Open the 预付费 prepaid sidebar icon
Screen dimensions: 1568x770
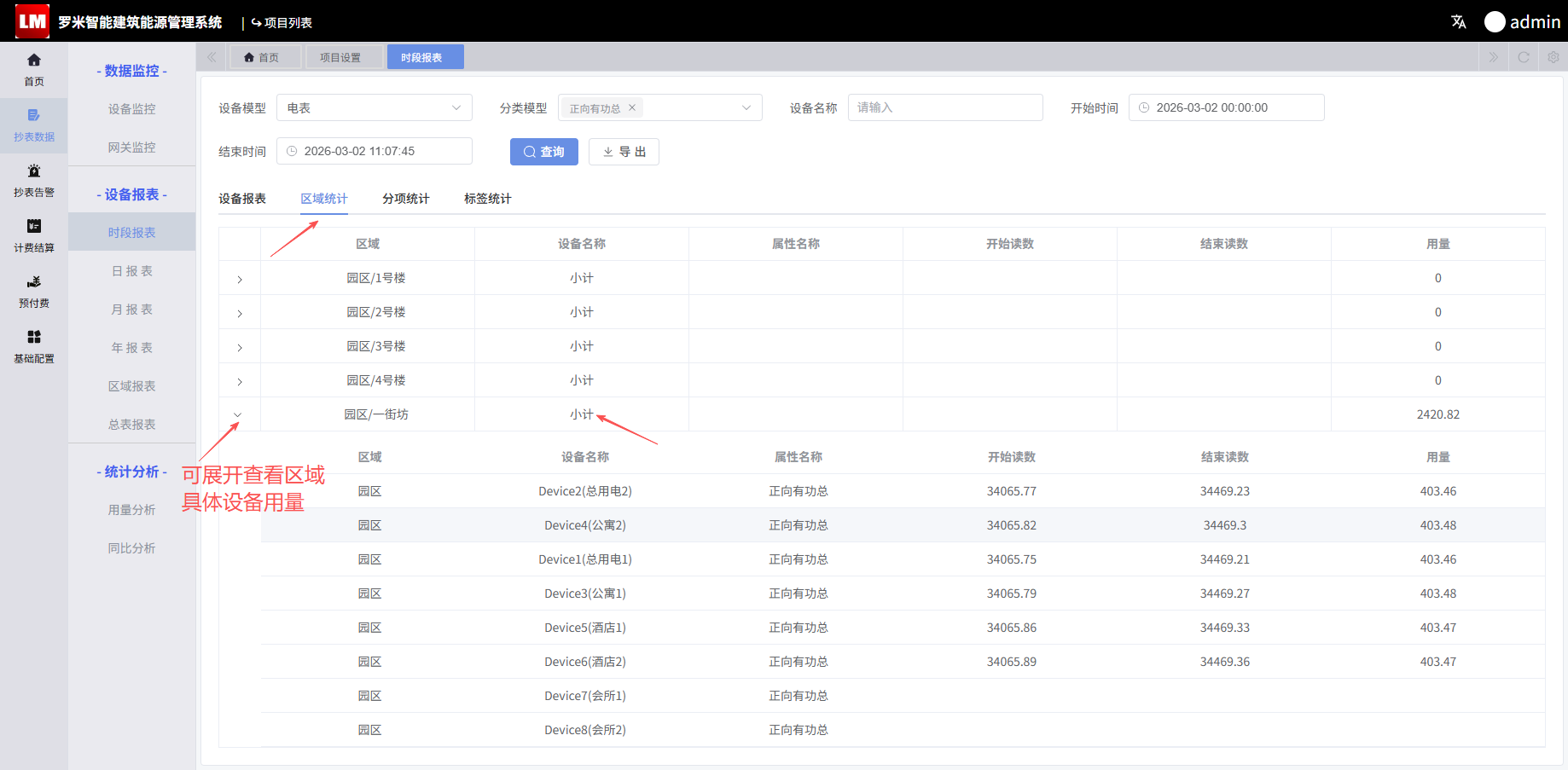point(34,291)
